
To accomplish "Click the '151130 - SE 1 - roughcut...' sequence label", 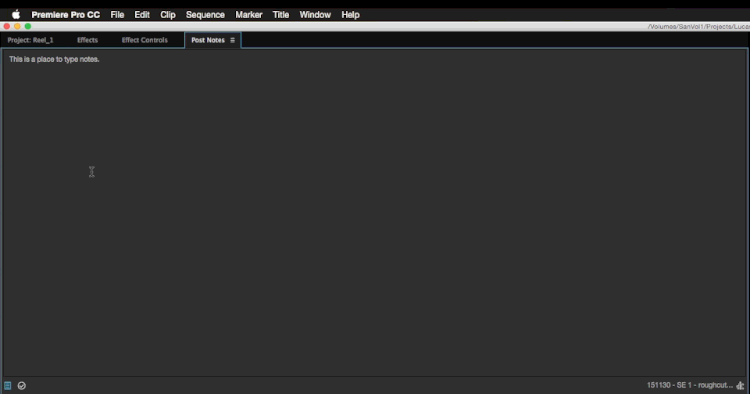I will point(690,385).
